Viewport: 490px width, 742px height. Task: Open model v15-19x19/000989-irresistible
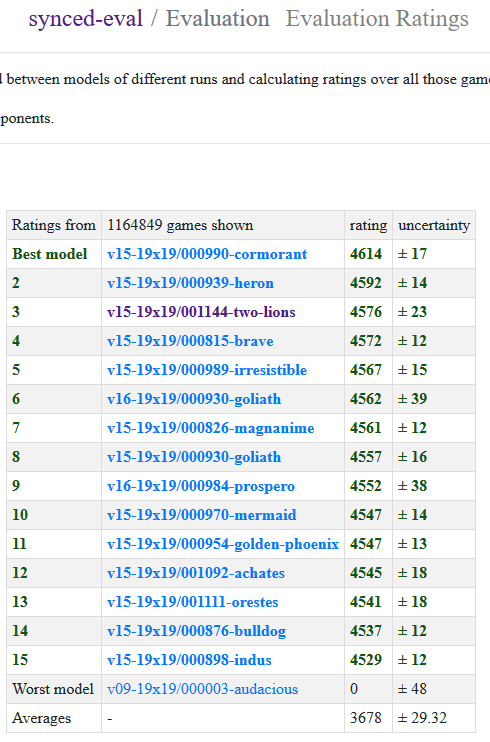(207, 370)
